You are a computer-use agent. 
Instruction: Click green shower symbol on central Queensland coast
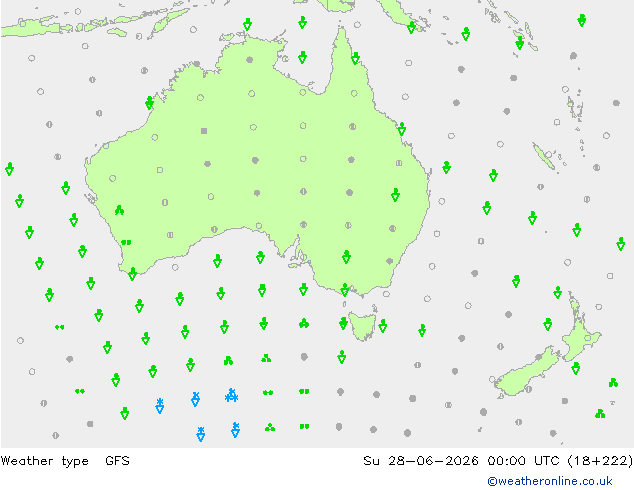[402, 129]
